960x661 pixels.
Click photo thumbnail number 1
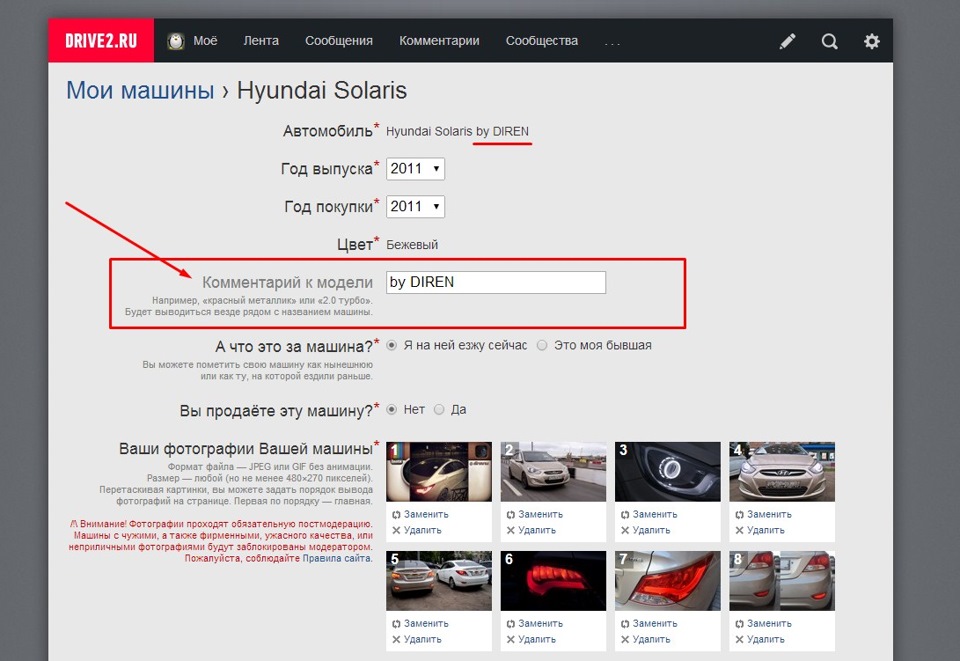click(439, 472)
